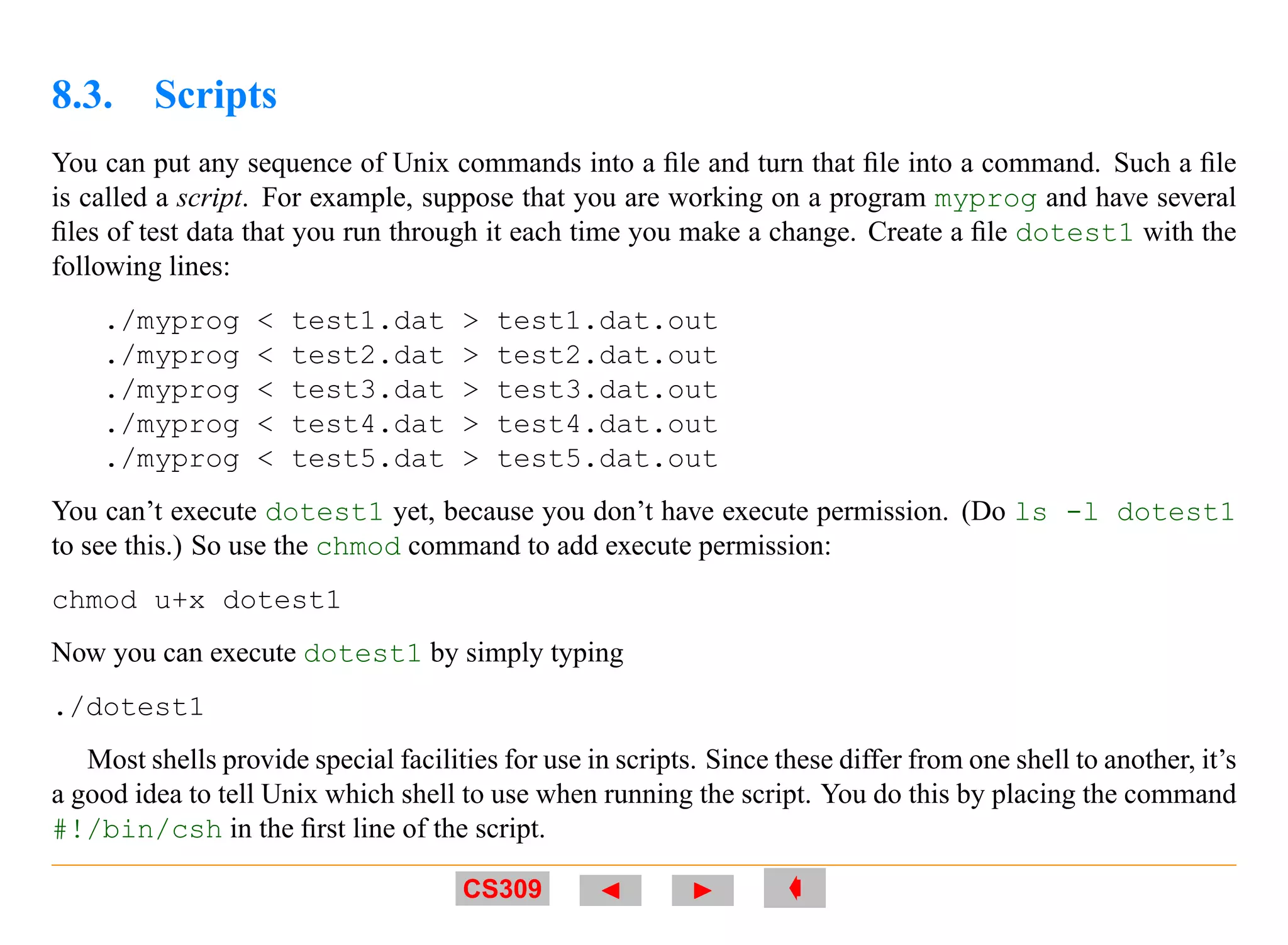Click the test4.dat.out command line
This screenshot has height=945, width=1288.
(412, 425)
